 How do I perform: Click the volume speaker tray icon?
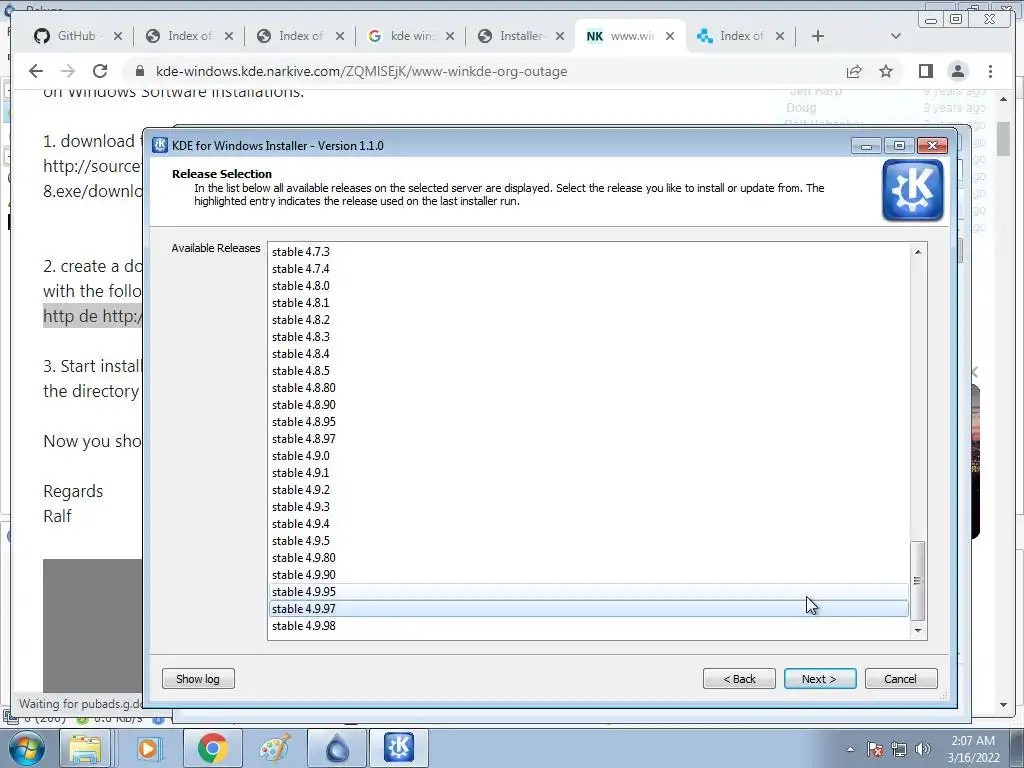923,749
